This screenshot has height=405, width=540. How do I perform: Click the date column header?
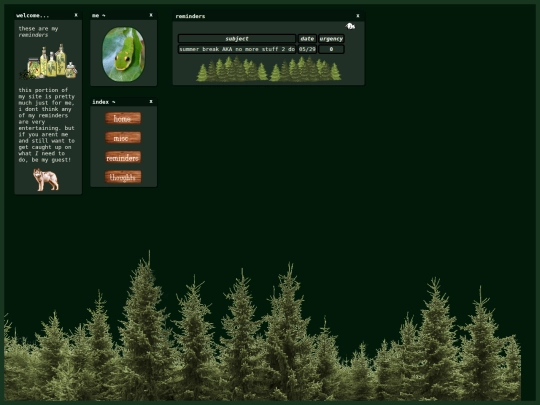coord(307,39)
